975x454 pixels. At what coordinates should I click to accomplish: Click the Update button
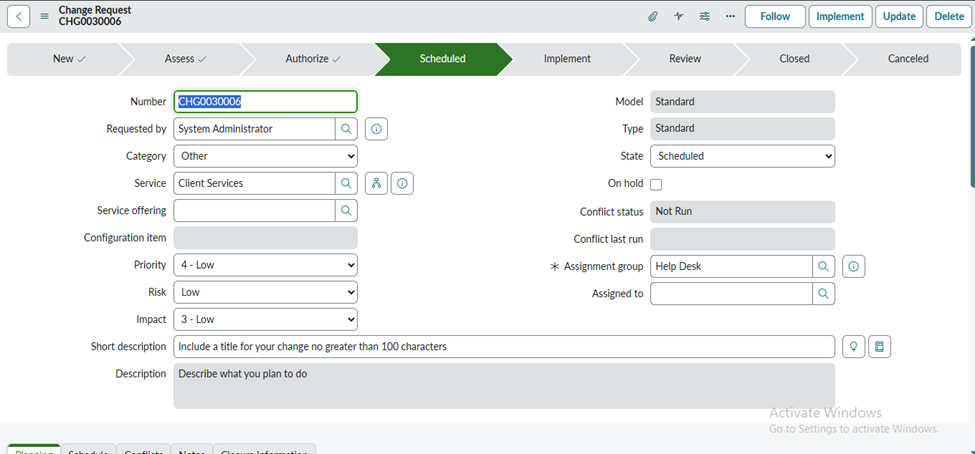point(899,16)
